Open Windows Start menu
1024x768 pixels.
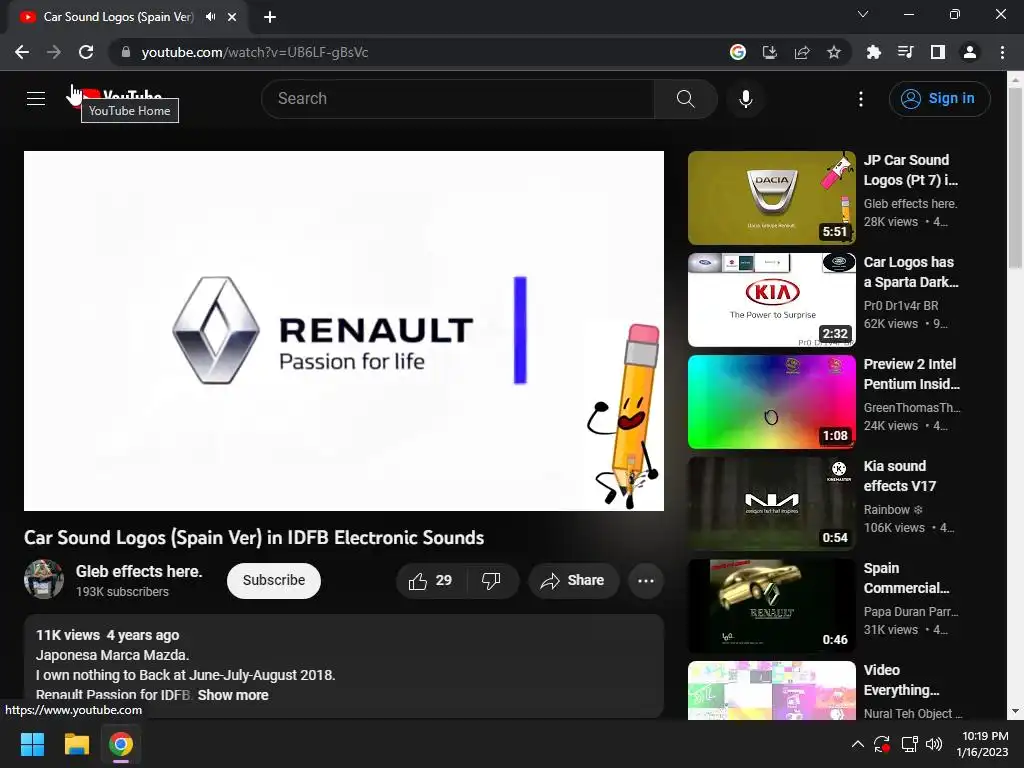[32, 744]
